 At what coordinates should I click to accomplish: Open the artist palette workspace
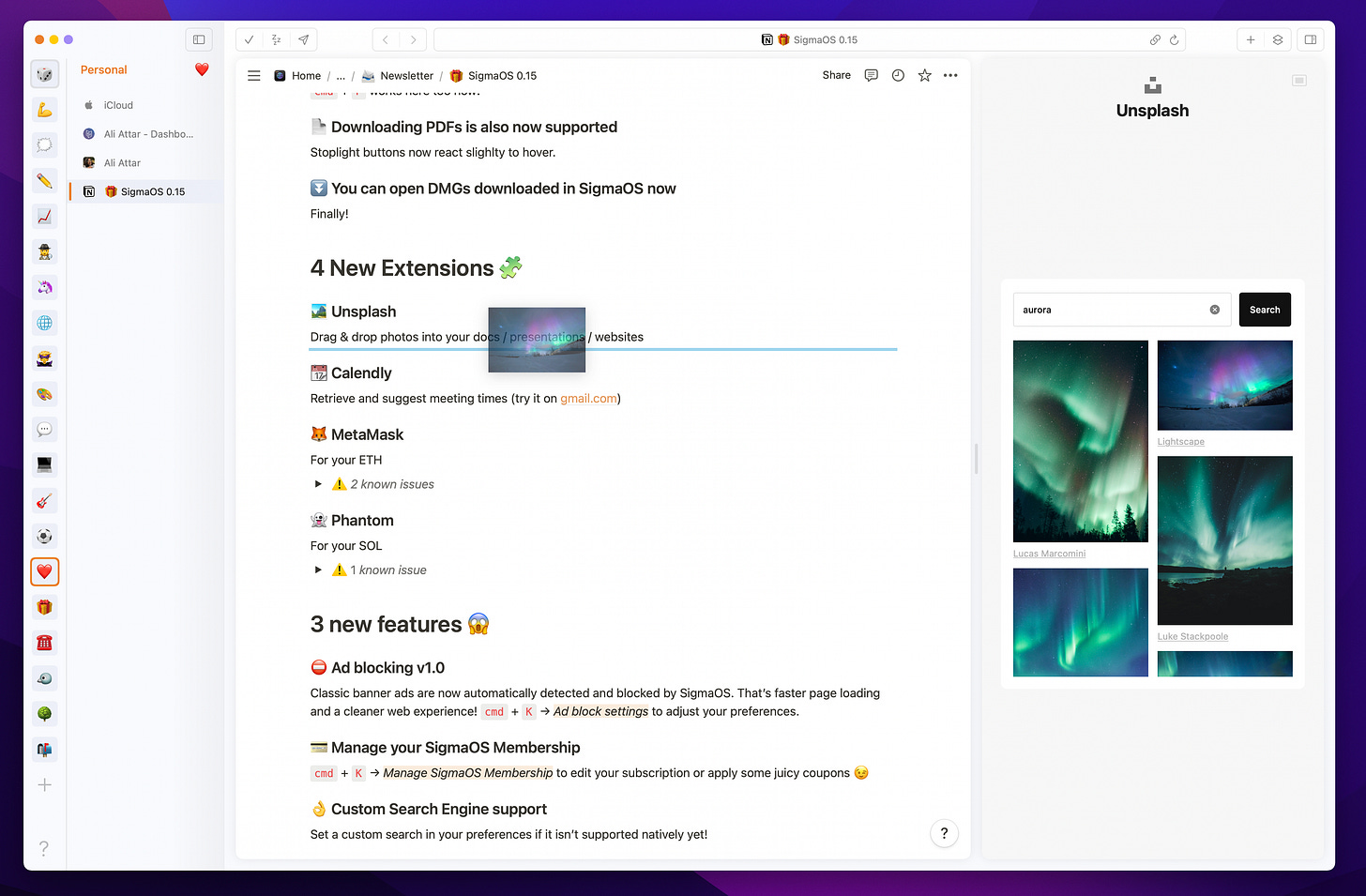(x=44, y=394)
